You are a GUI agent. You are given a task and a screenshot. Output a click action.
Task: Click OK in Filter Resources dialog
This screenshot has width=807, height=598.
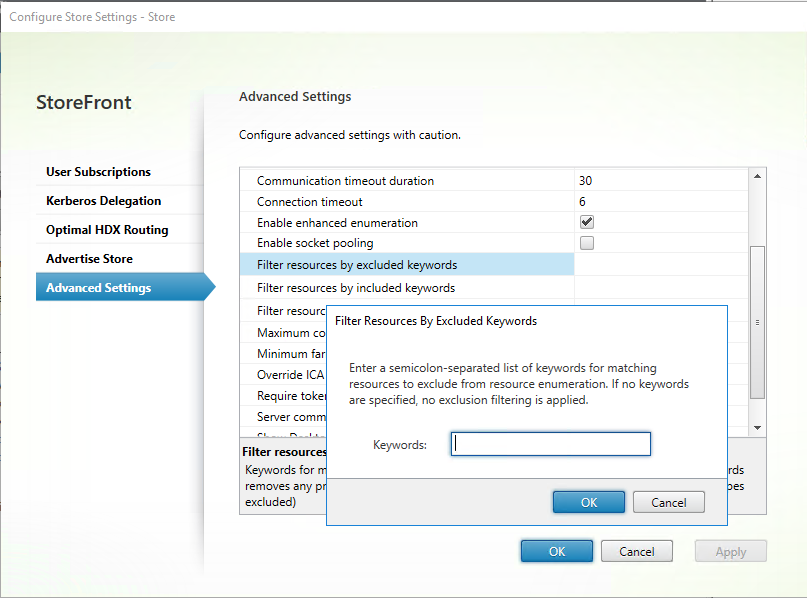(588, 502)
